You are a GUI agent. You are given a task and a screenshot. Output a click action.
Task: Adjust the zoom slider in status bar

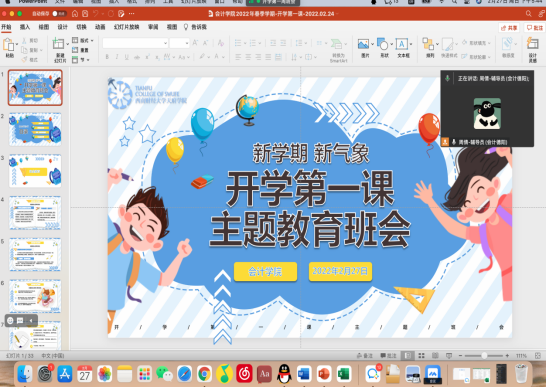(x=484, y=356)
